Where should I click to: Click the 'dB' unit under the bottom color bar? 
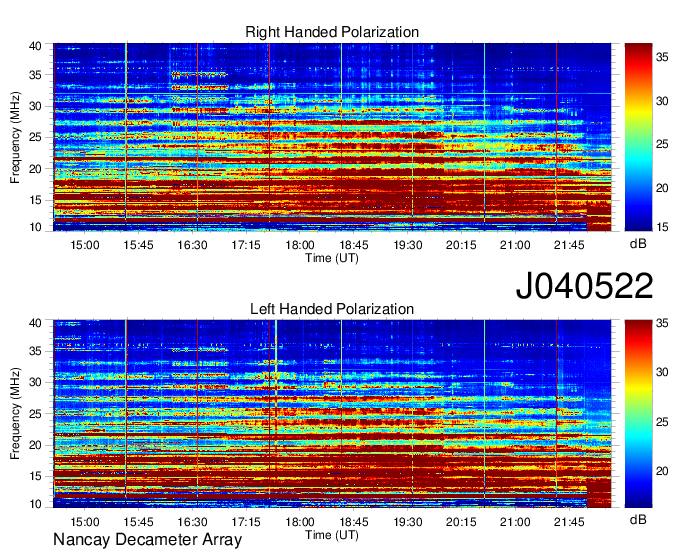tap(638, 519)
